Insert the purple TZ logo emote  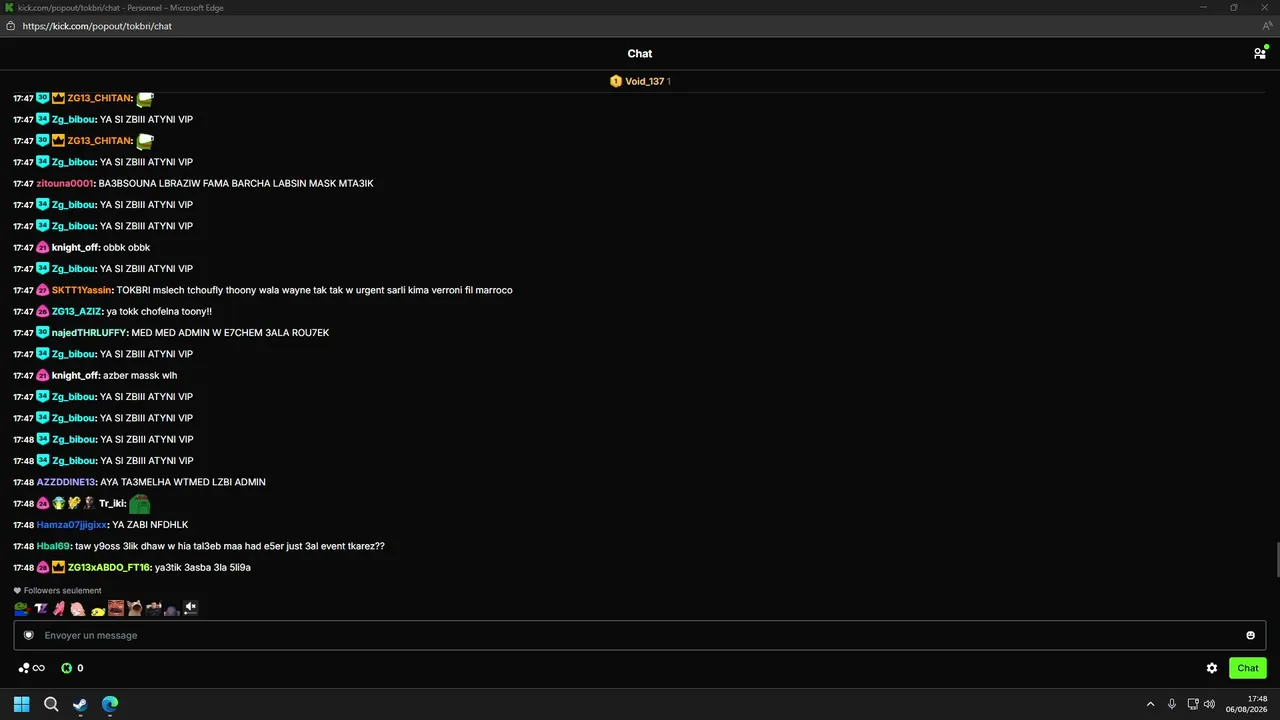tap(41, 608)
